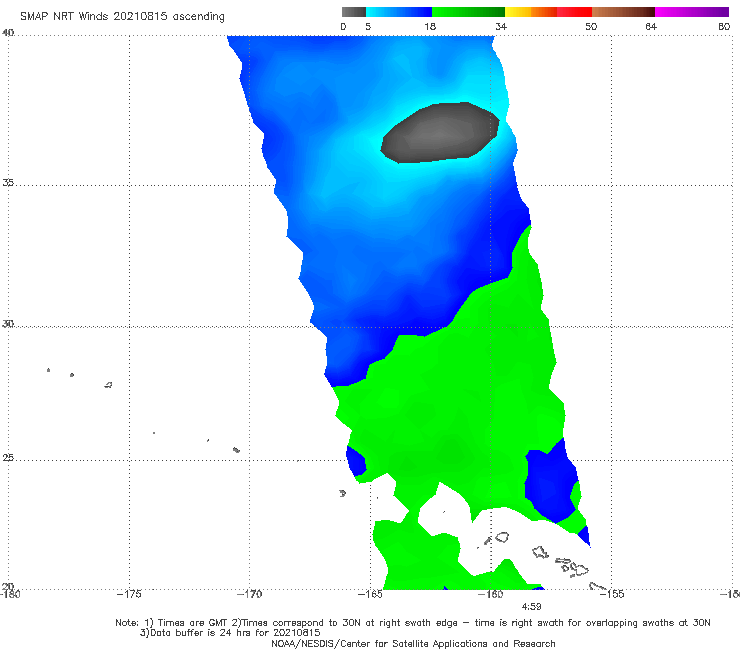Image resolution: width=740 pixels, height=650 pixels.
Task: Click the longitude label '-165'
Action: (x=370, y=594)
